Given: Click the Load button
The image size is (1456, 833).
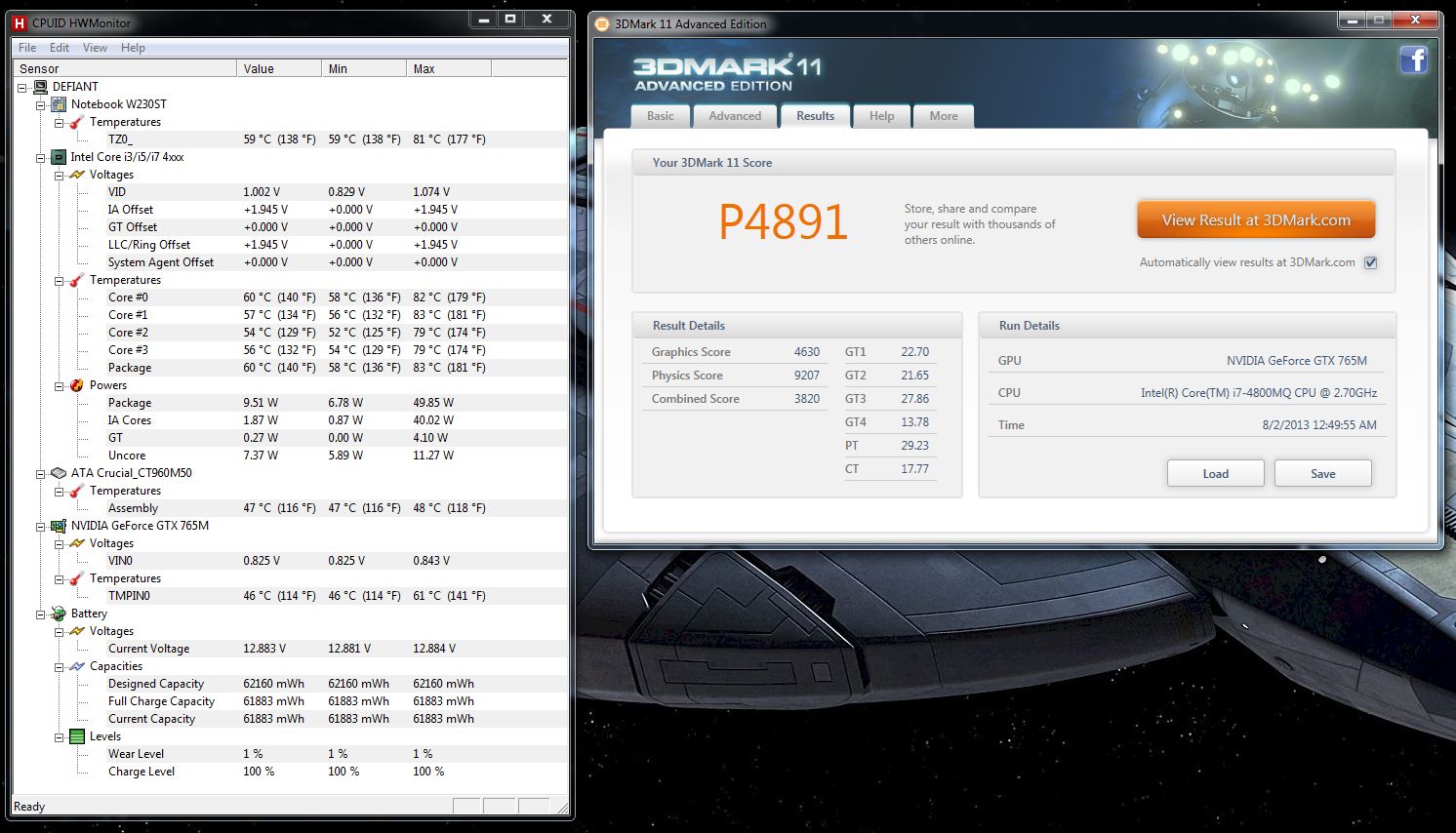Looking at the screenshot, I should tap(1216, 474).
